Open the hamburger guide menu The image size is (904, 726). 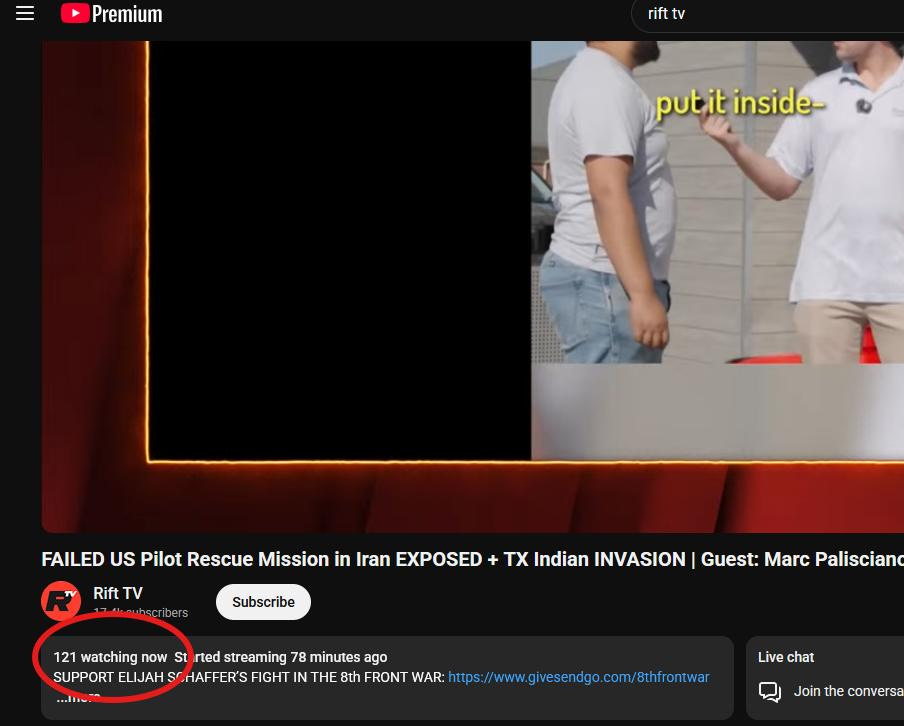tap(25, 13)
